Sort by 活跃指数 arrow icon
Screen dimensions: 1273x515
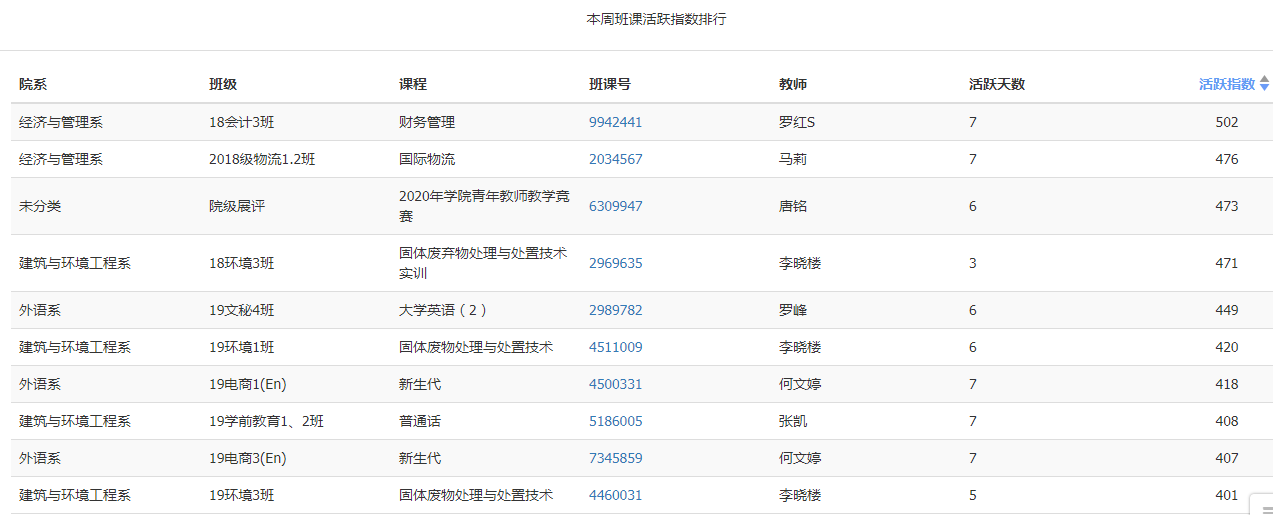1264,85
